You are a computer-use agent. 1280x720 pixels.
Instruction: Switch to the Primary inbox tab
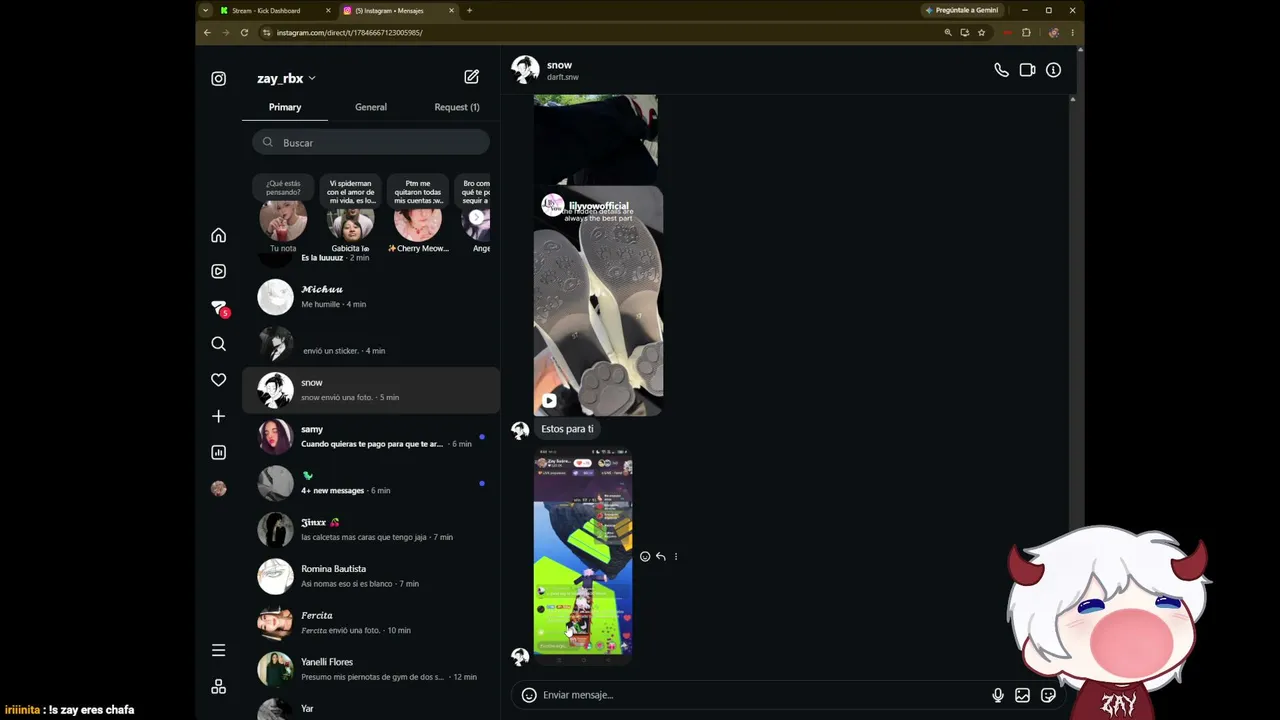pos(285,107)
